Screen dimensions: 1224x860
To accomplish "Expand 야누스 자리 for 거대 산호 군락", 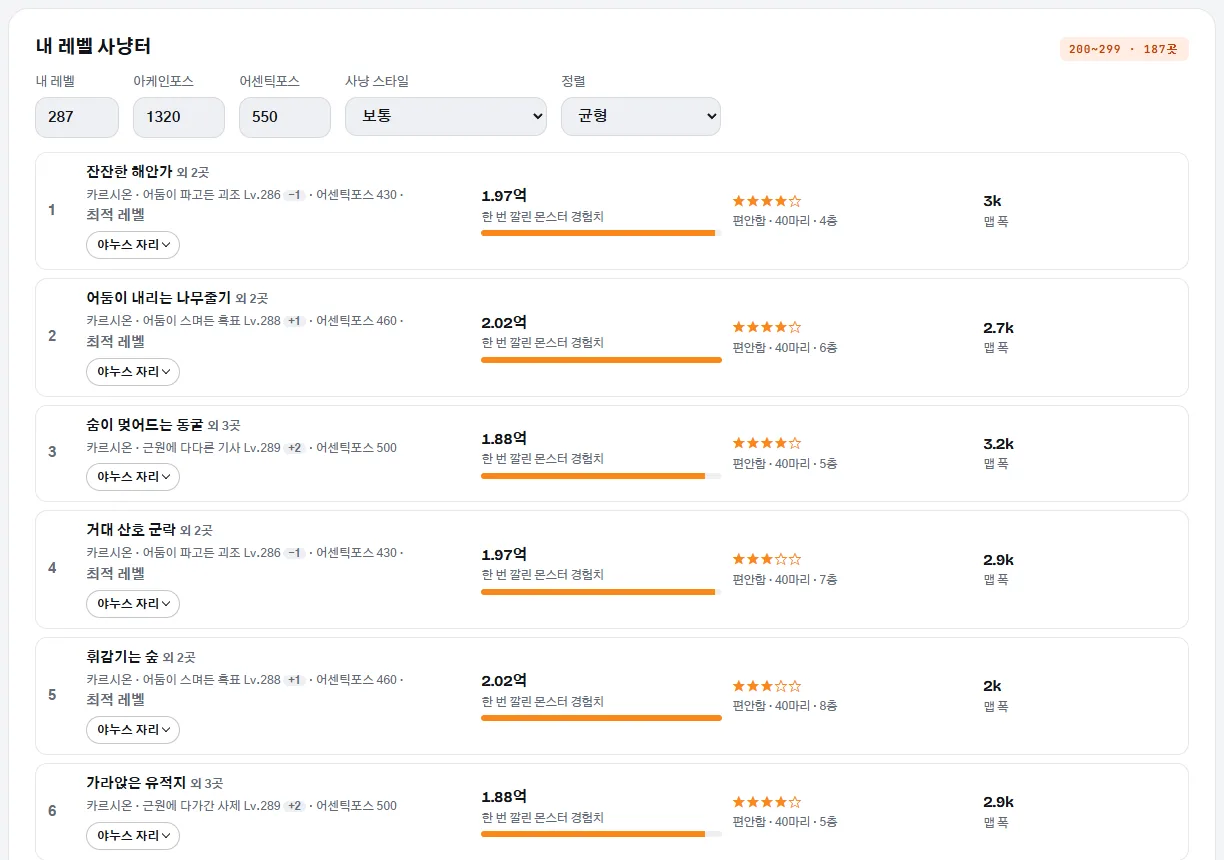I will click(133, 604).
